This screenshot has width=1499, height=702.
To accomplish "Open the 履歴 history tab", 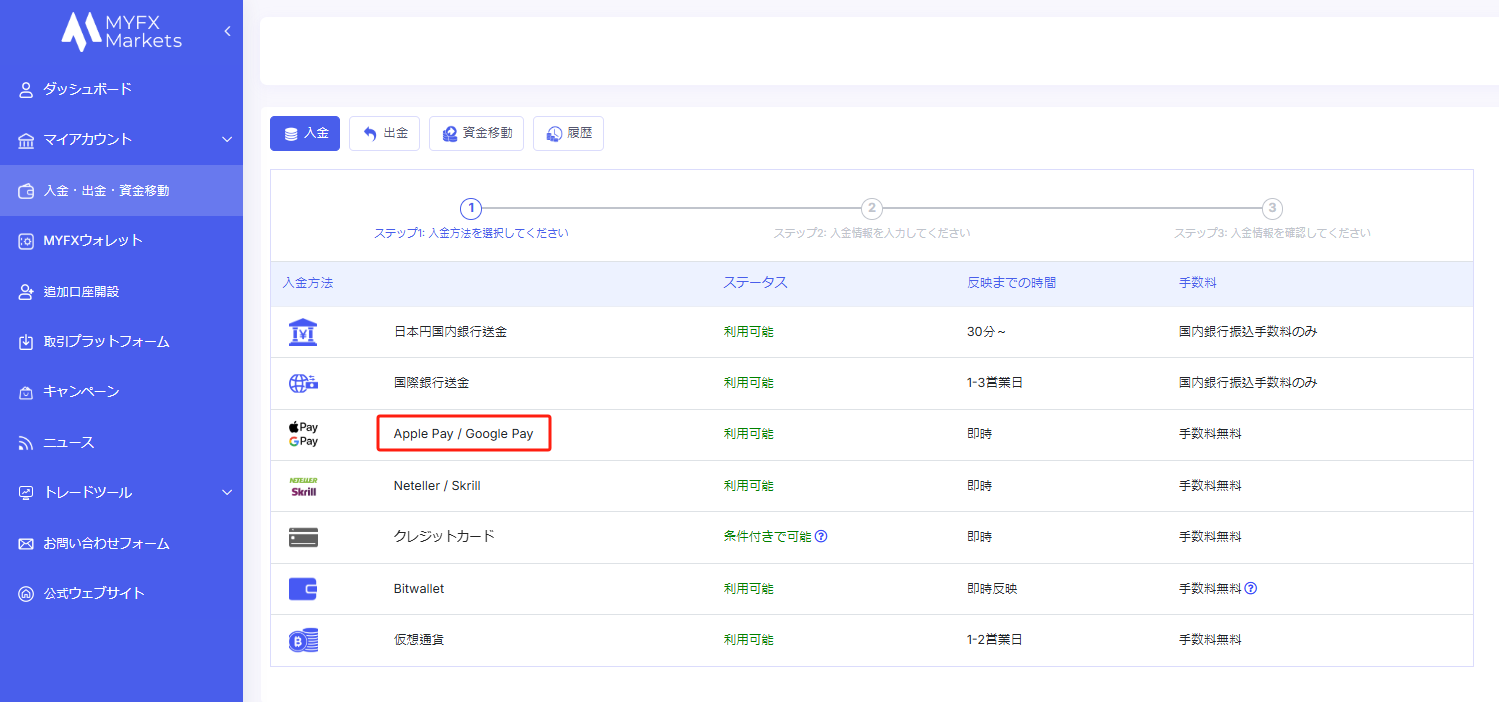I will (568, 133).
